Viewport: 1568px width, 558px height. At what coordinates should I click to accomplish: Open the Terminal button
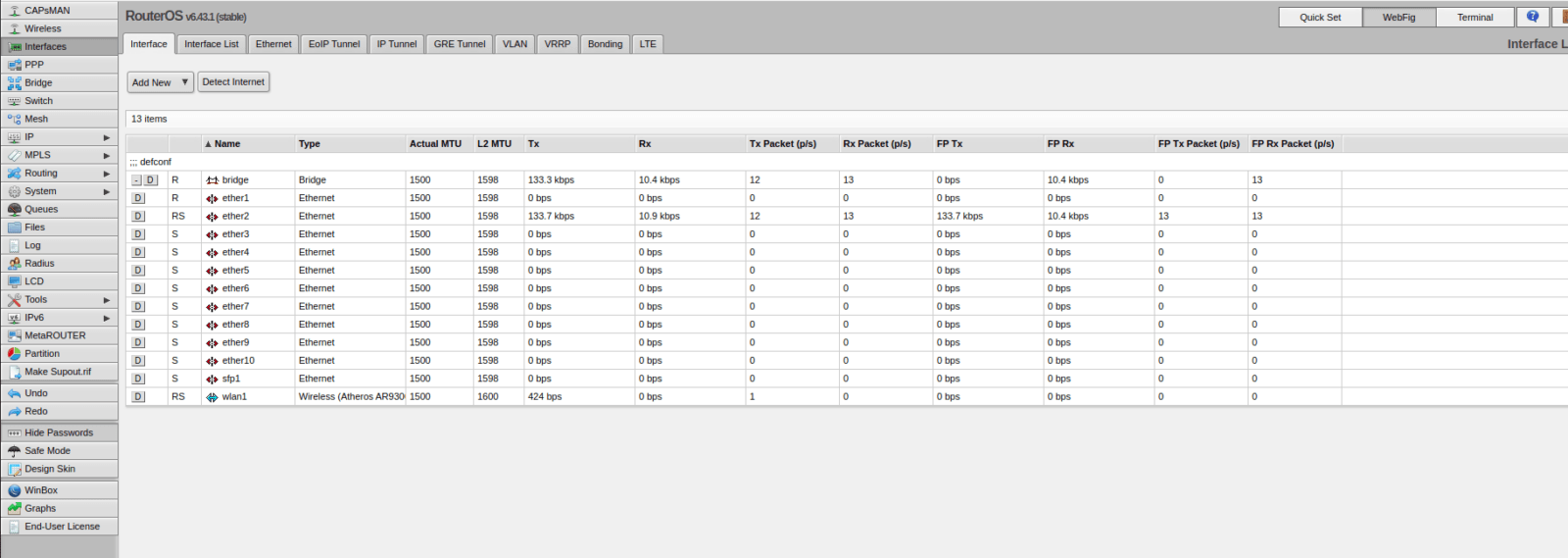click(x=1475, y=18)
